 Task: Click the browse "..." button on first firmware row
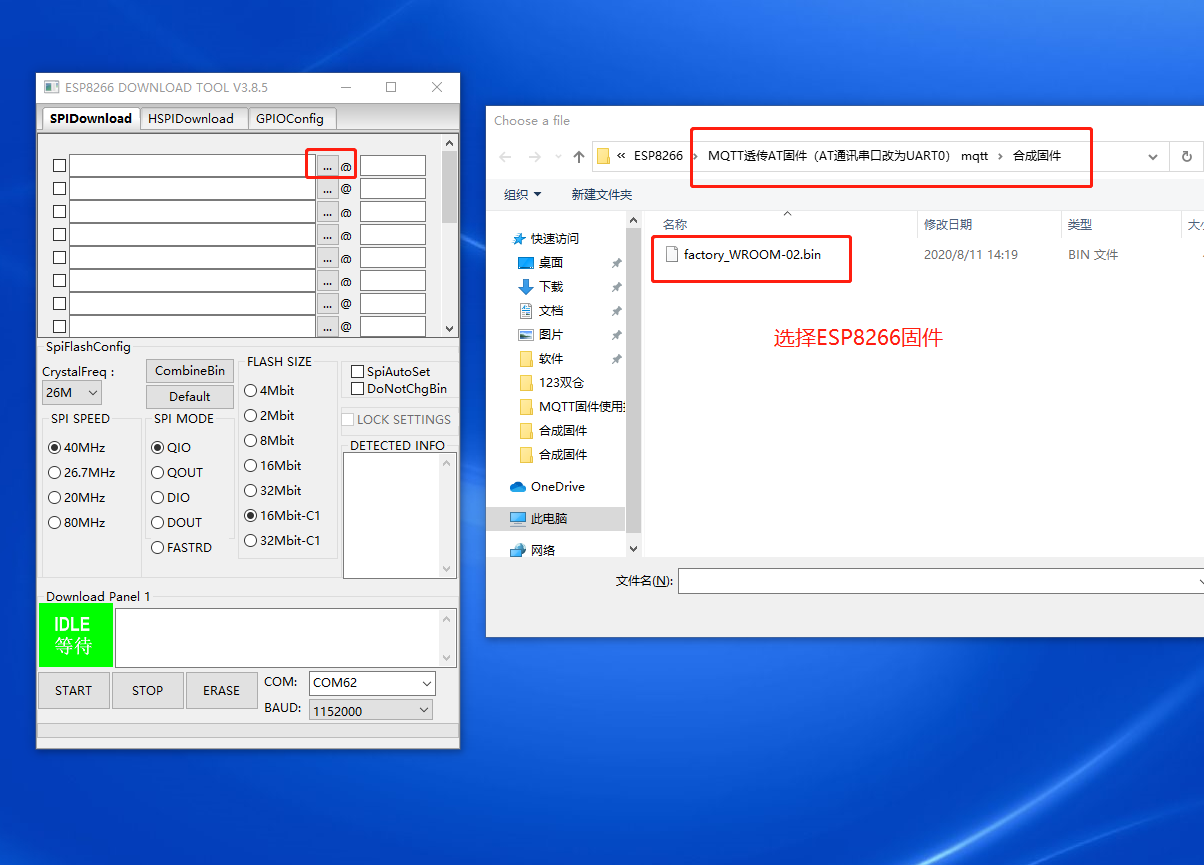pyautogui.click(x=328, y=164)
